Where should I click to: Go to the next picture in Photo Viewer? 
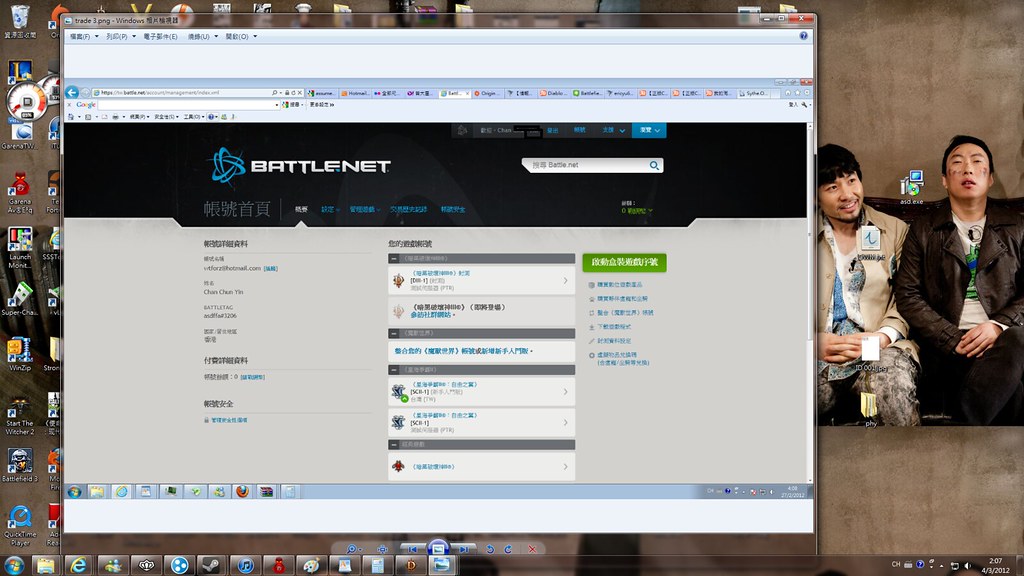click(x=463, y=549)
